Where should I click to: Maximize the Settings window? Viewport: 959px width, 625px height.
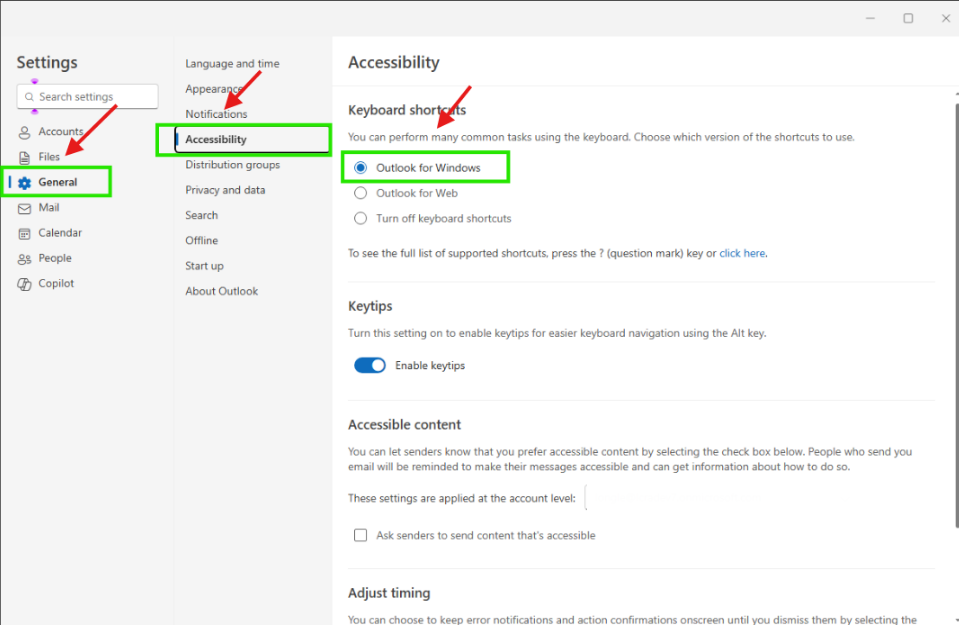(908, 18)
